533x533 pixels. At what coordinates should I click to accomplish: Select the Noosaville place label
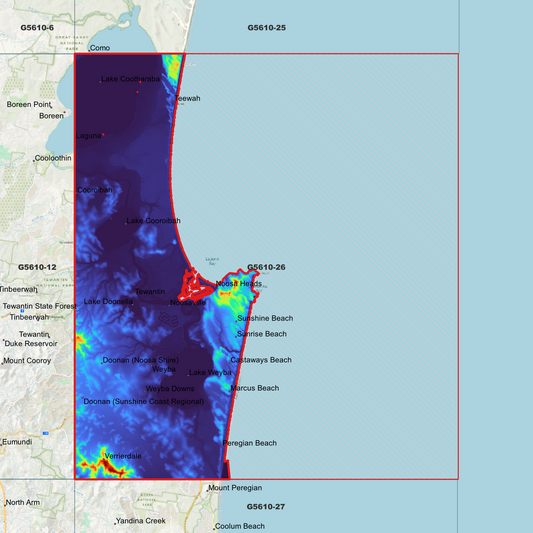(188, 303)
